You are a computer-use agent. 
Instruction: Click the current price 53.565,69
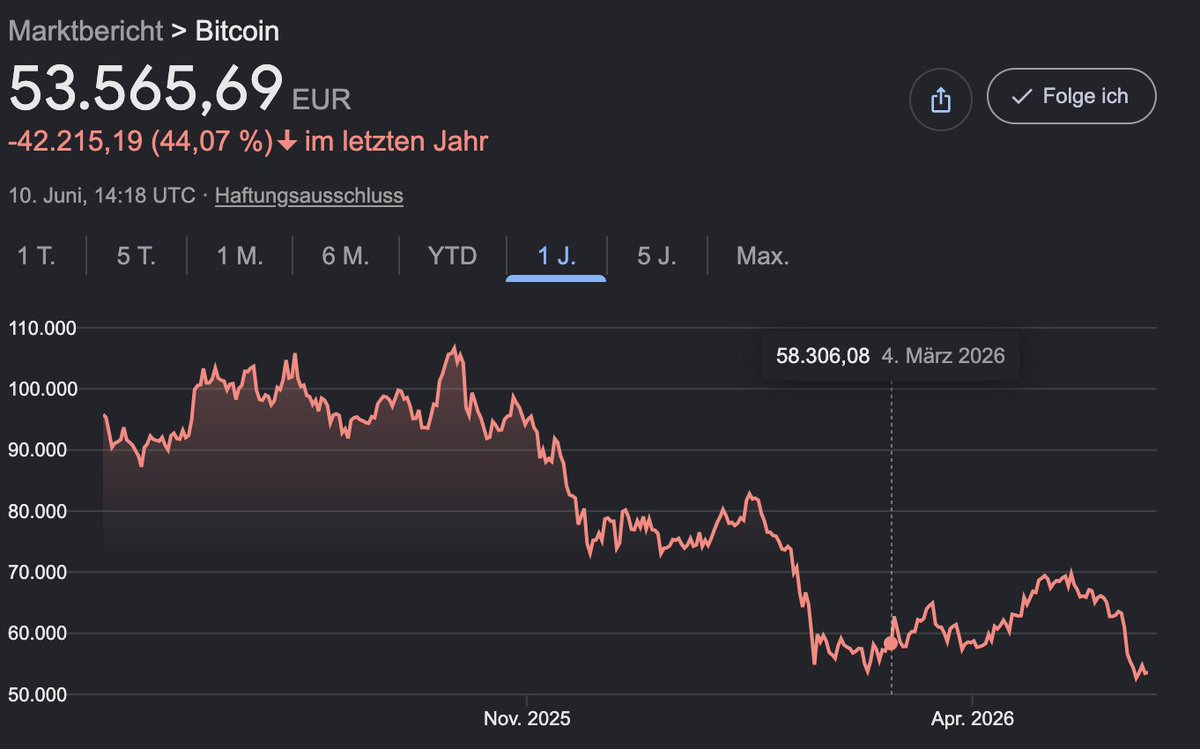(x=146, y=89)
